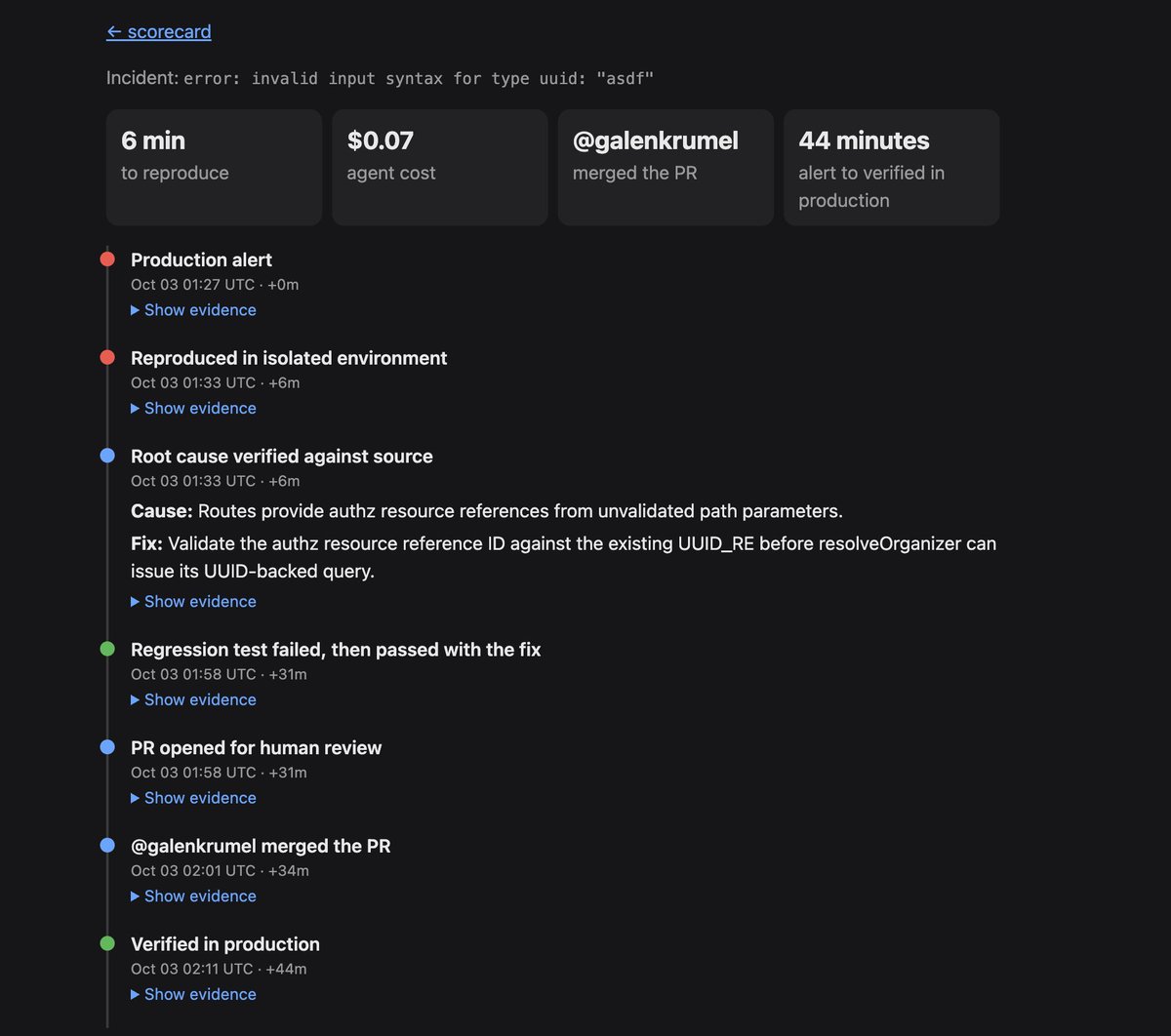The height and width of the screenshot is (1036, 1171).
Task: Click the red Reproduced in isolated environment dot
Action: (107, 357)
